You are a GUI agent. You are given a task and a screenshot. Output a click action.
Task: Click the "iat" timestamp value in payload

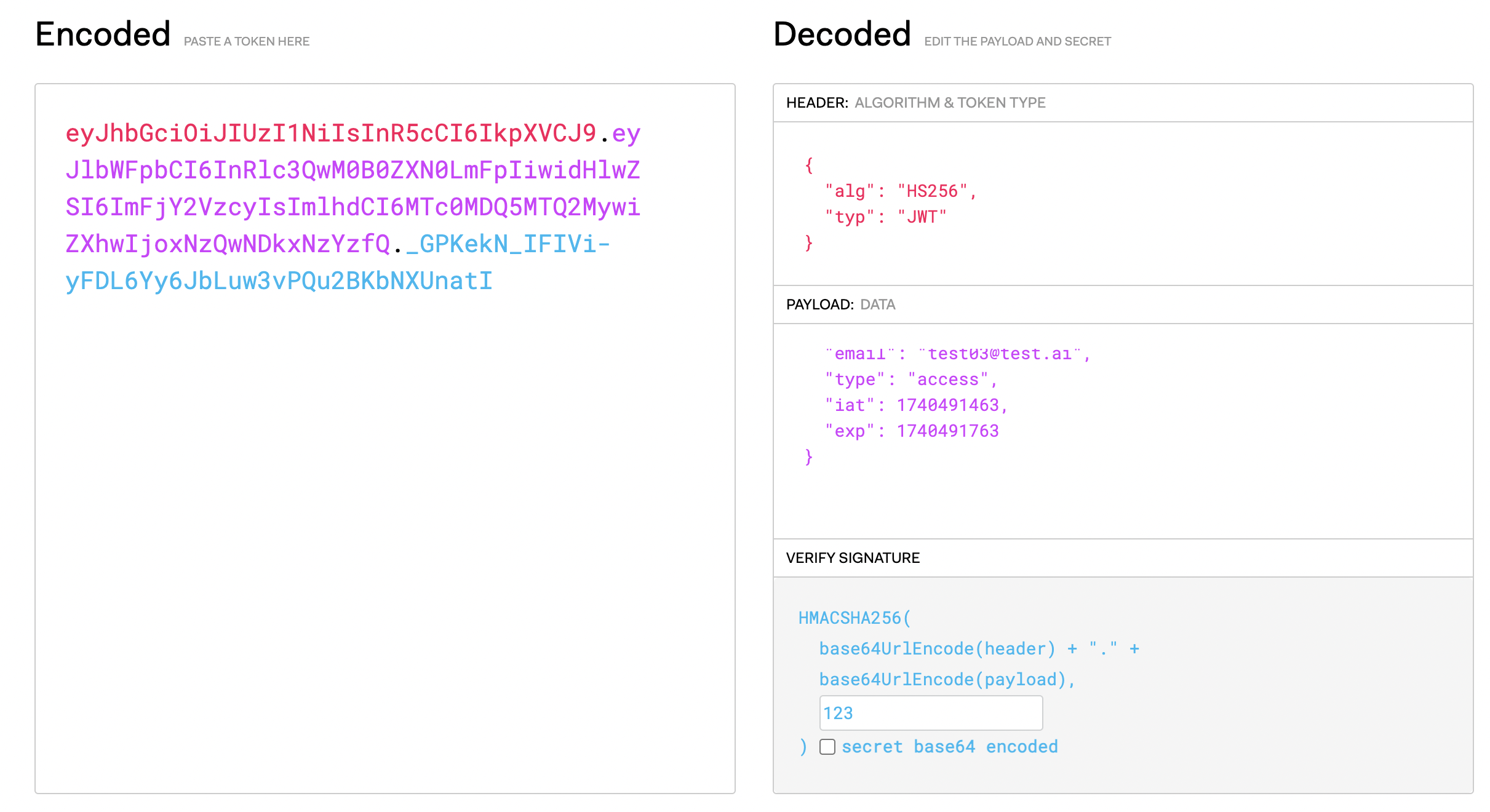point(947,405)
